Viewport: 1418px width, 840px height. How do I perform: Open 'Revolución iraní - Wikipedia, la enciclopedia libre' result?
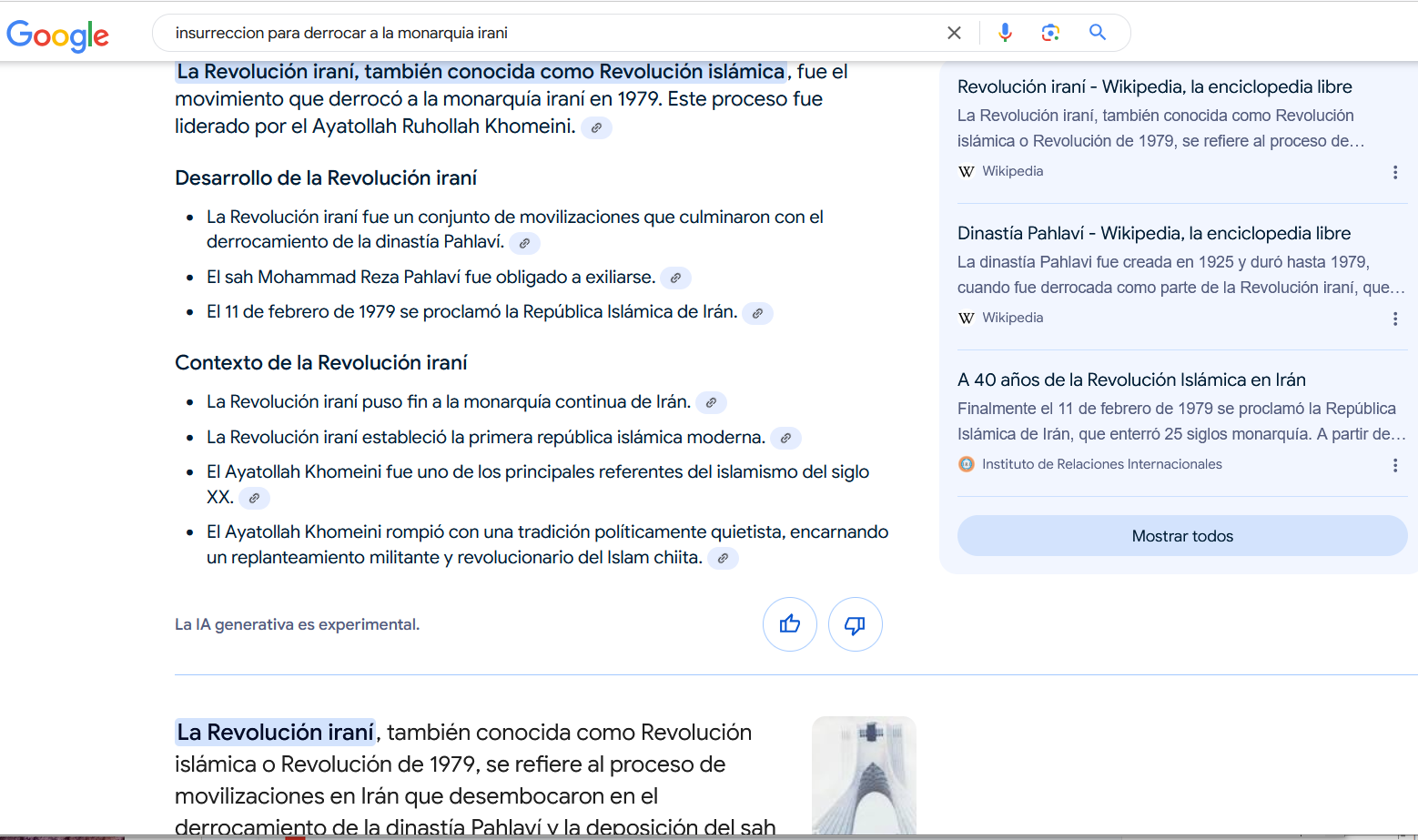click(x=1154, y=86)
